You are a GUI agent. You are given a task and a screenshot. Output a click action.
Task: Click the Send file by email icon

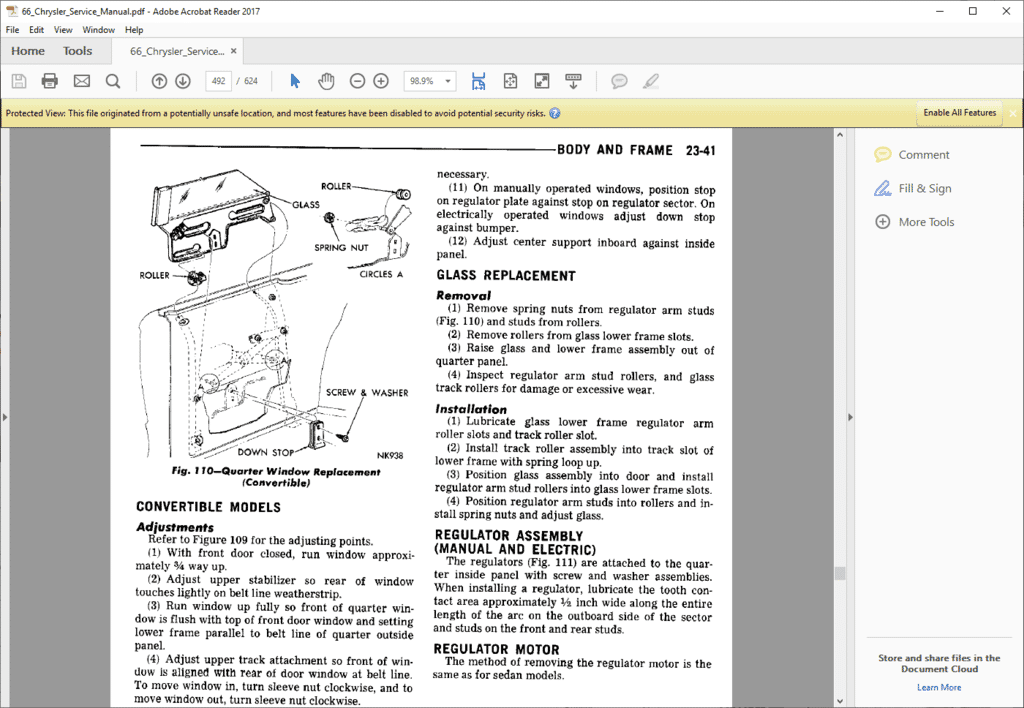point(81,81)
